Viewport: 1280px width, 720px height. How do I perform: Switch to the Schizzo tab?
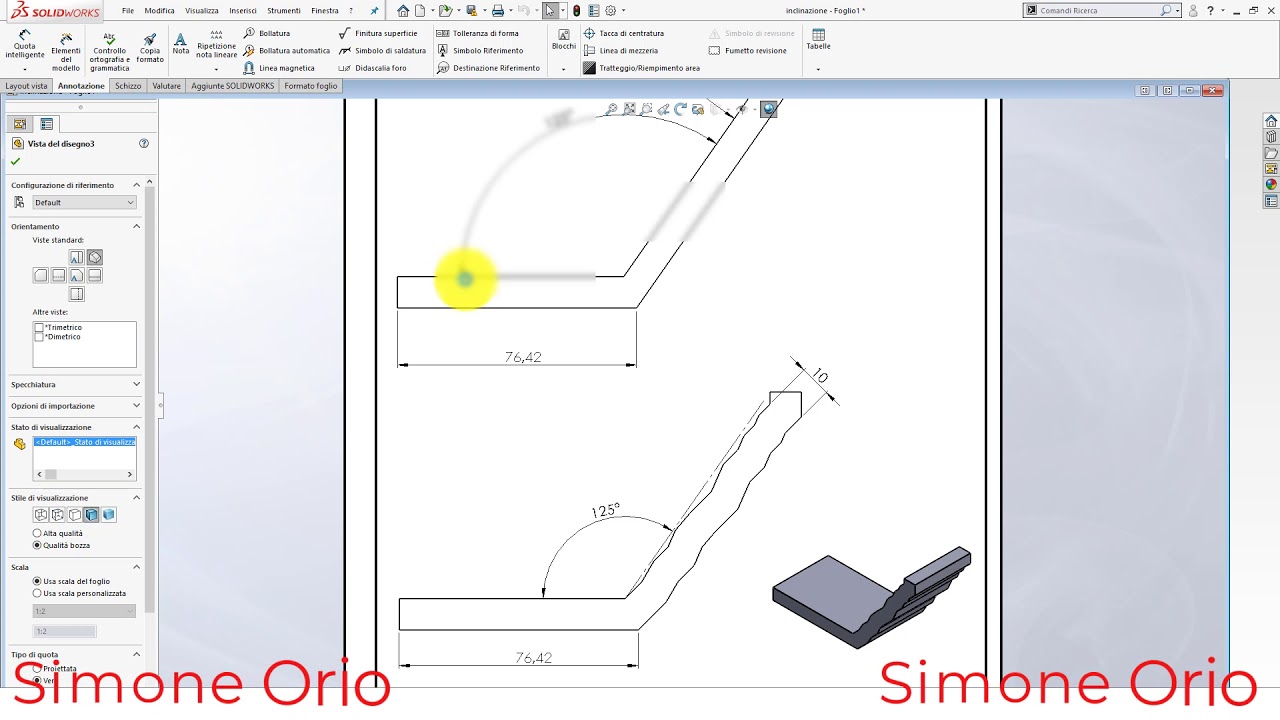coord(128,86)
